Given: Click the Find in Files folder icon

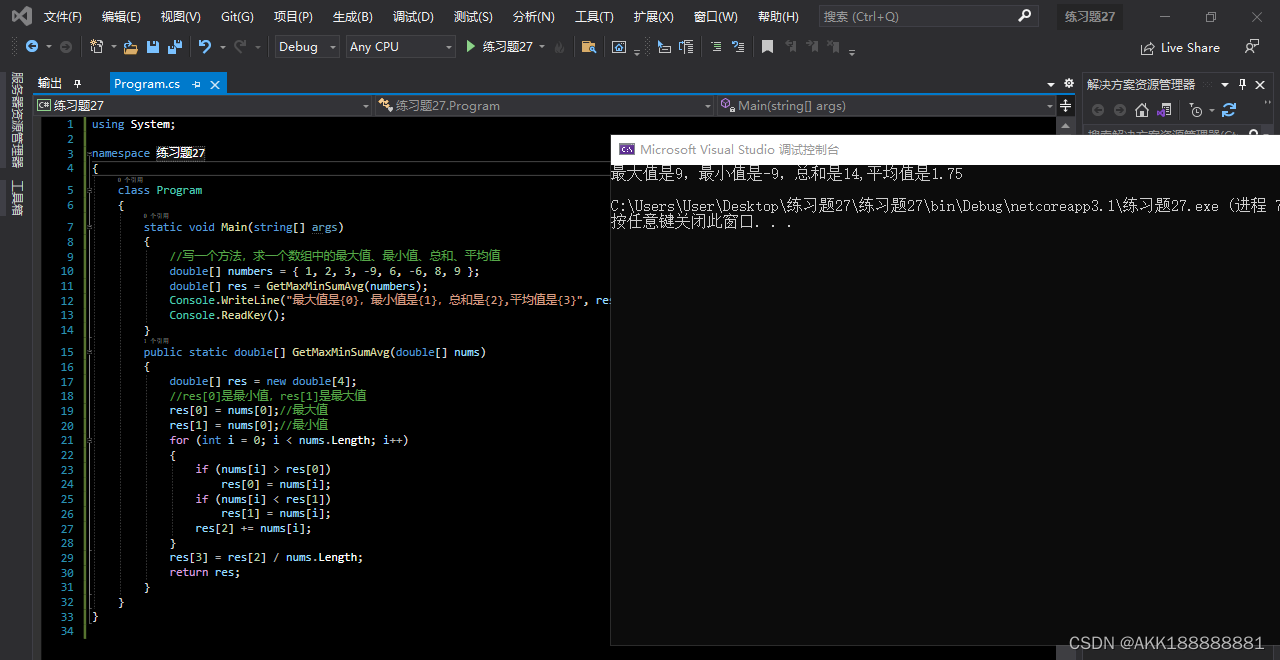Looking at the screenshot, I should [x=589, y=47].
